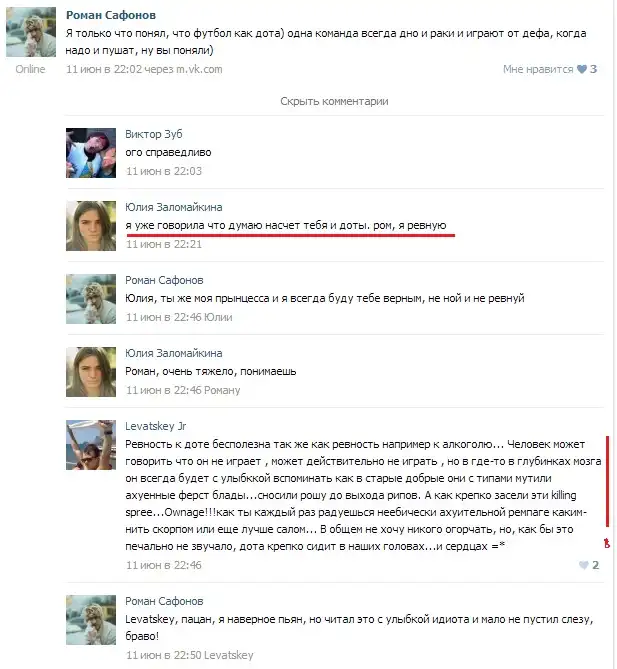Open Виктор Зуб's avatar picture
This screenshot has width=617, height=669.
[91, 153]
